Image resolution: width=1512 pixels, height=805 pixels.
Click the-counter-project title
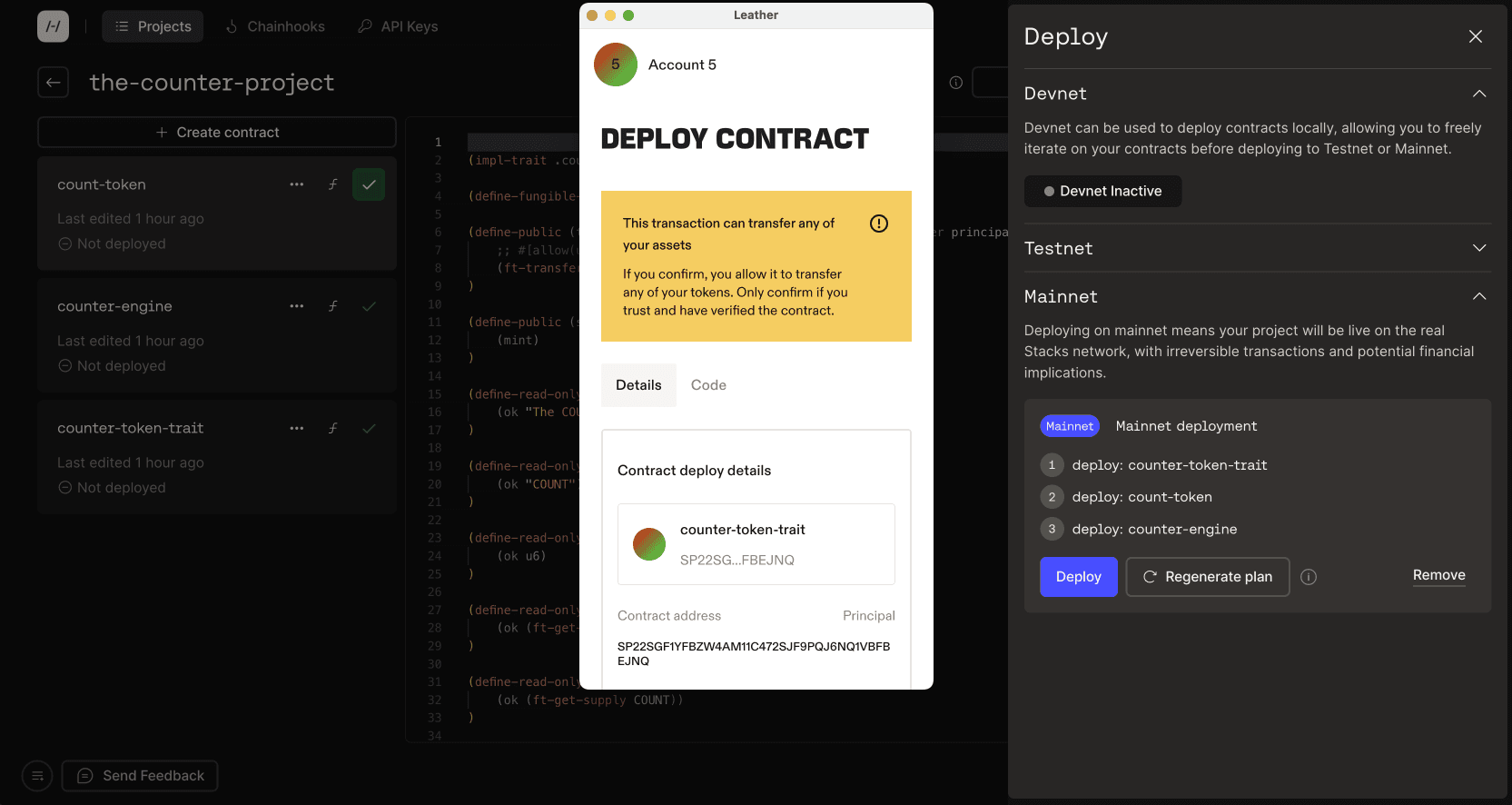212,83
